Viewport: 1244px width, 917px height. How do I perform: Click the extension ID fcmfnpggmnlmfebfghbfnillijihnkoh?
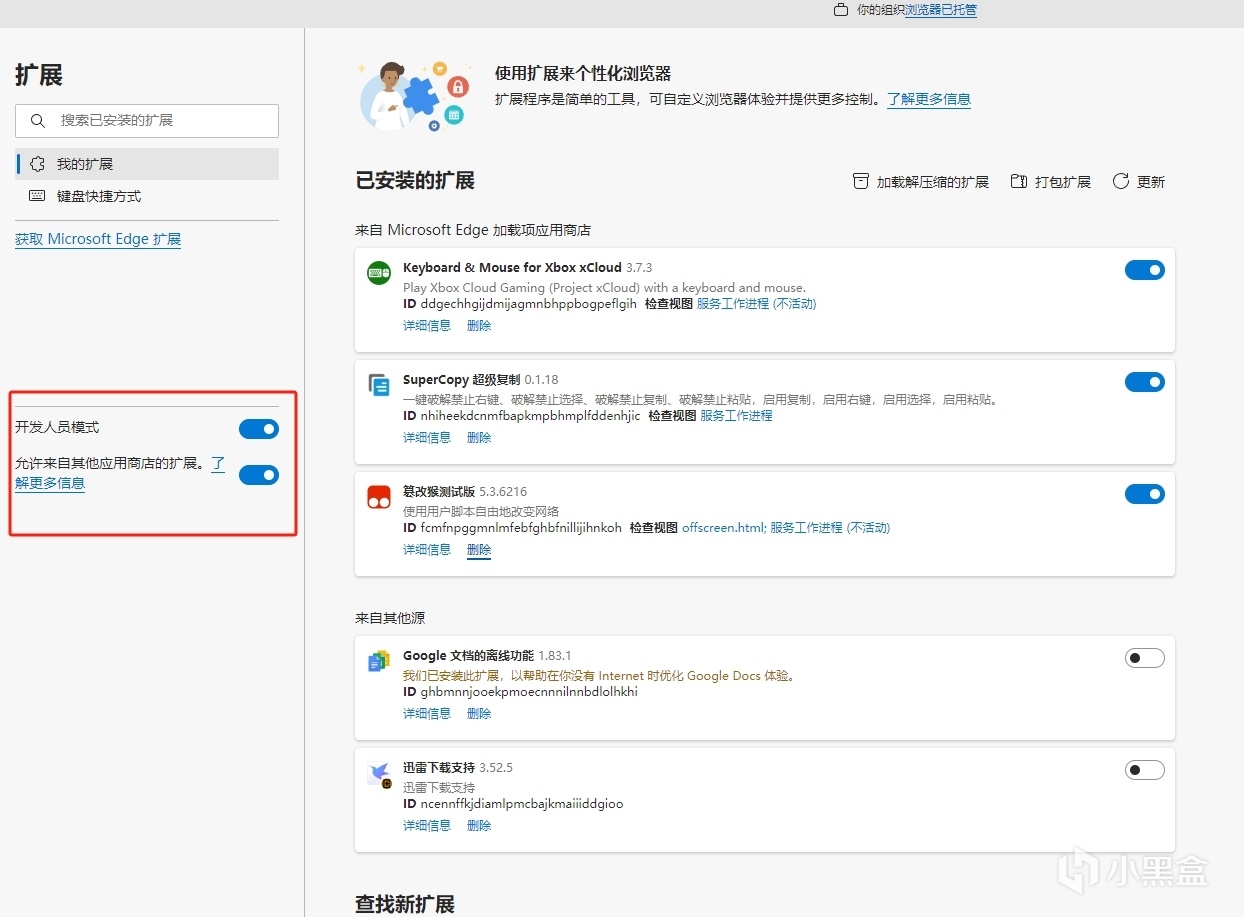point(521,527)
